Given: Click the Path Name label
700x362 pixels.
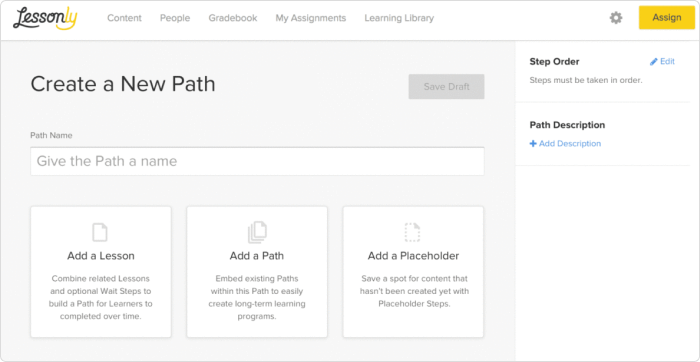Looking at the screenshot, I should pos(51,135).
